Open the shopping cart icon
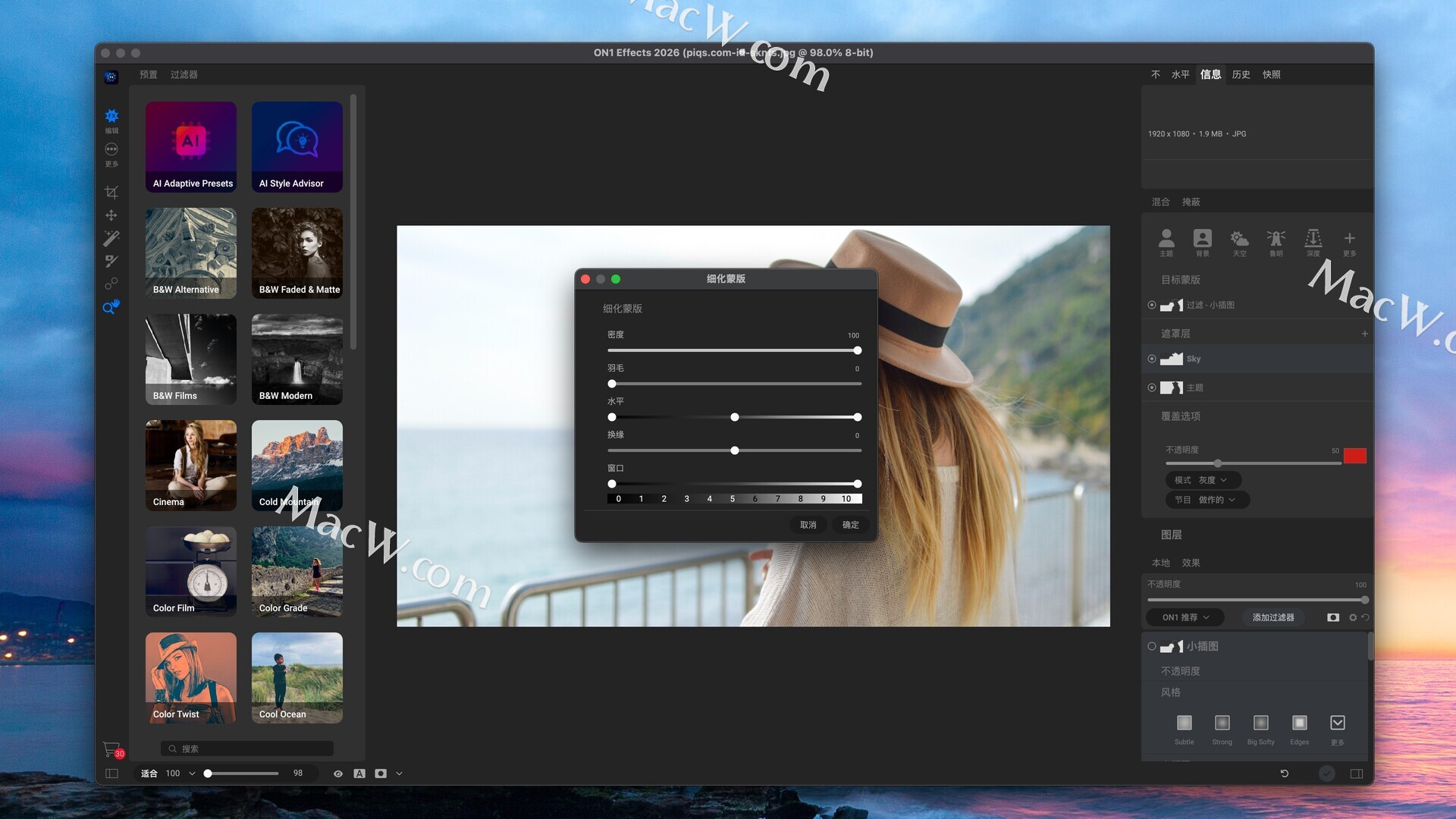This screenshot has height=819, width=1456. (111, 749)
